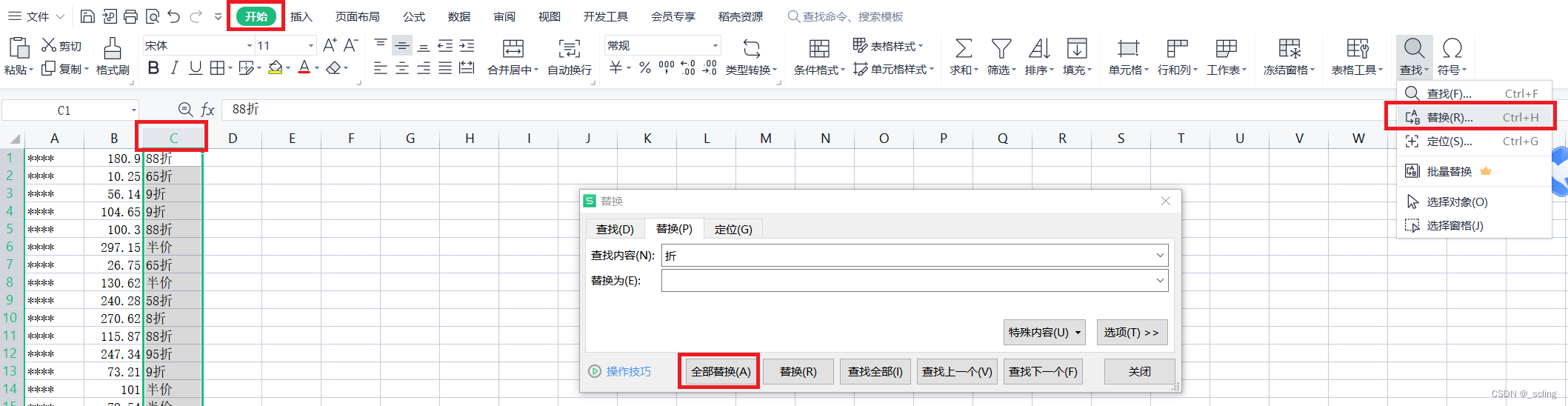Apply the red font color swatch

pos(304,68)
